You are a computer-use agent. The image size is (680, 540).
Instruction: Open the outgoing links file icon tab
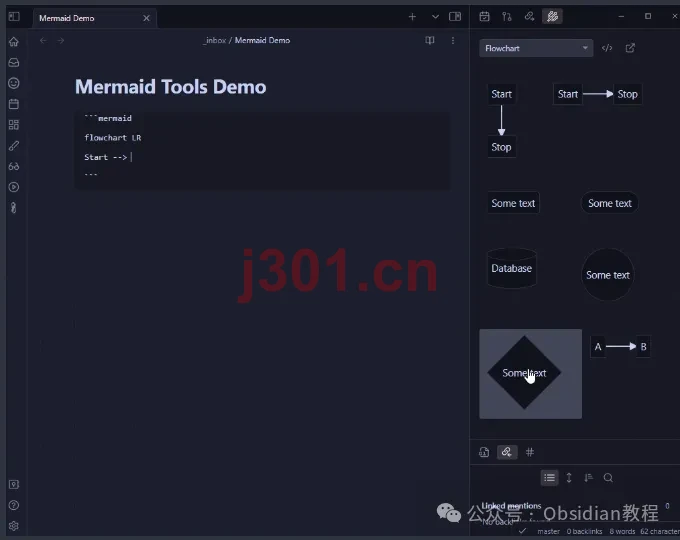[x=484, y=452]
